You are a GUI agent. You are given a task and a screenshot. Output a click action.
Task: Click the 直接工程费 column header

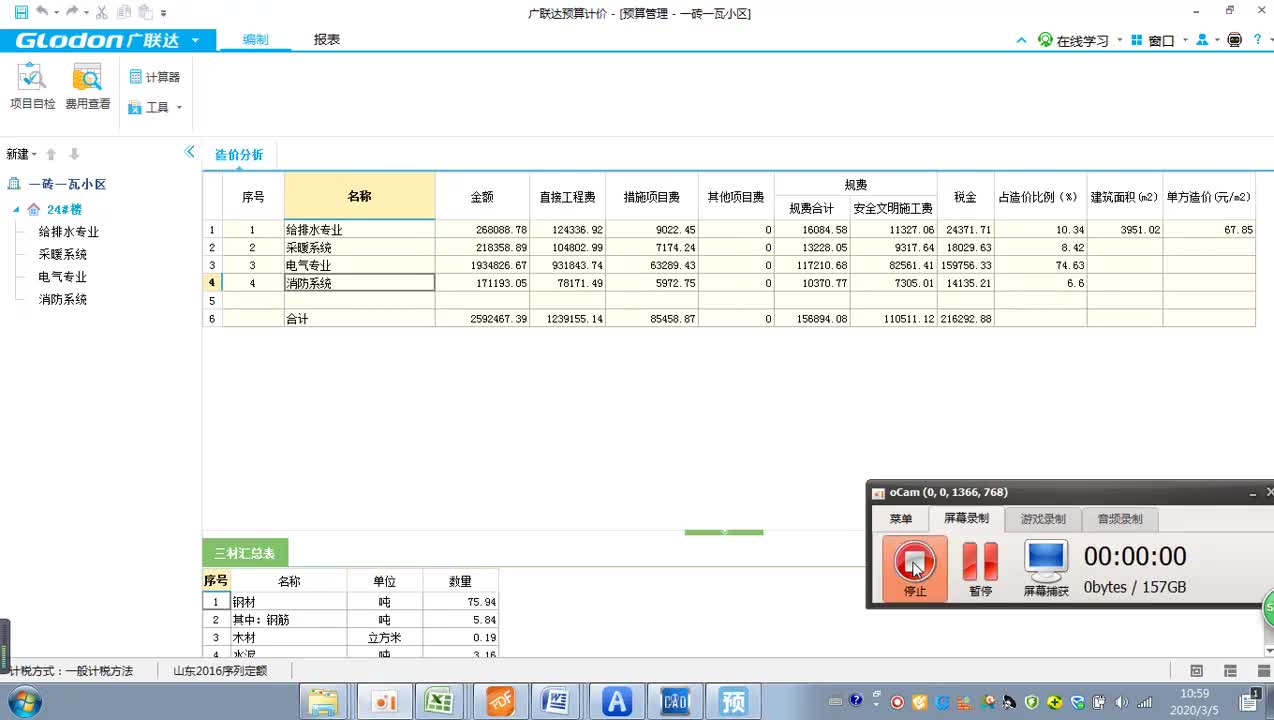[x=567, y=196]
